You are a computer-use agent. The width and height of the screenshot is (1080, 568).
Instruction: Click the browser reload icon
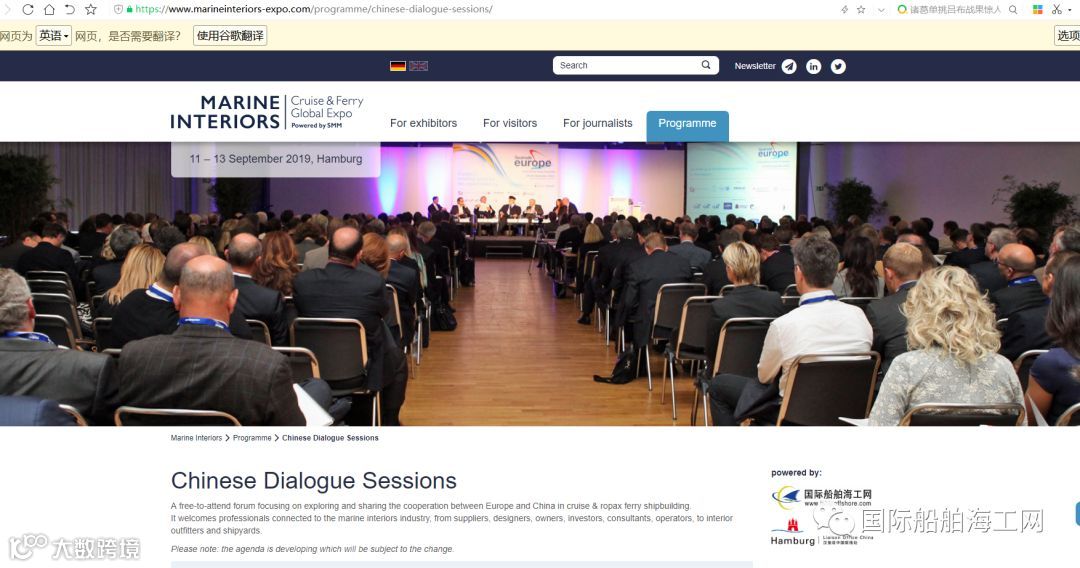click(28, 10)
